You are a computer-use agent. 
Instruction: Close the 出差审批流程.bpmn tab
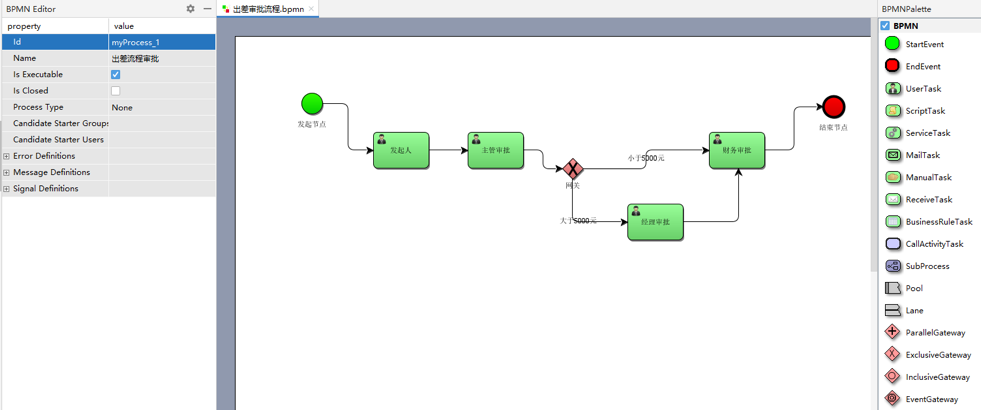311,9
